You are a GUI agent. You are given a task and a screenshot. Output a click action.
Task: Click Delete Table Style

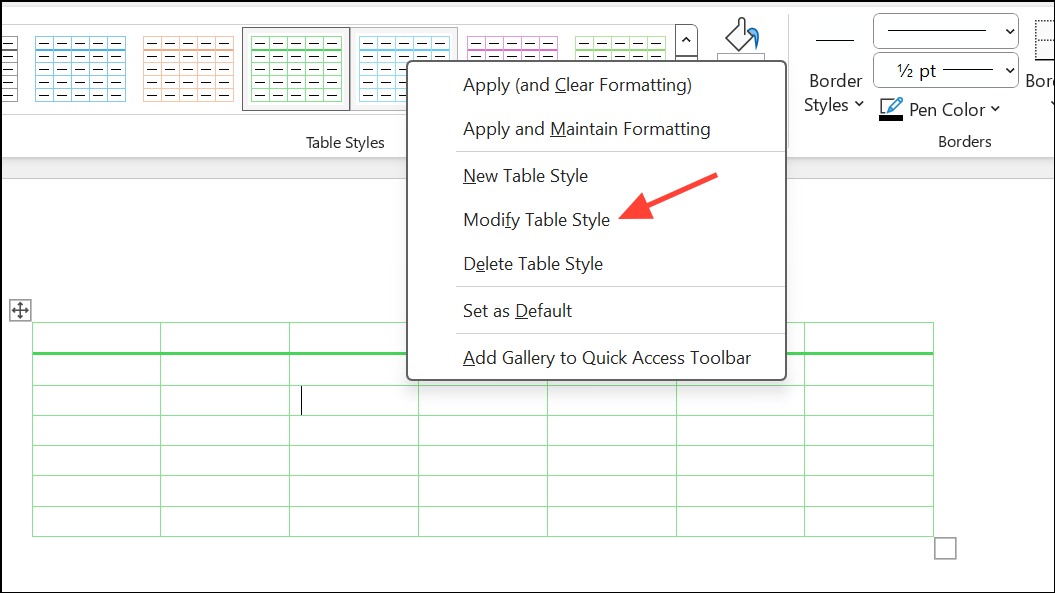coord(533,263)
